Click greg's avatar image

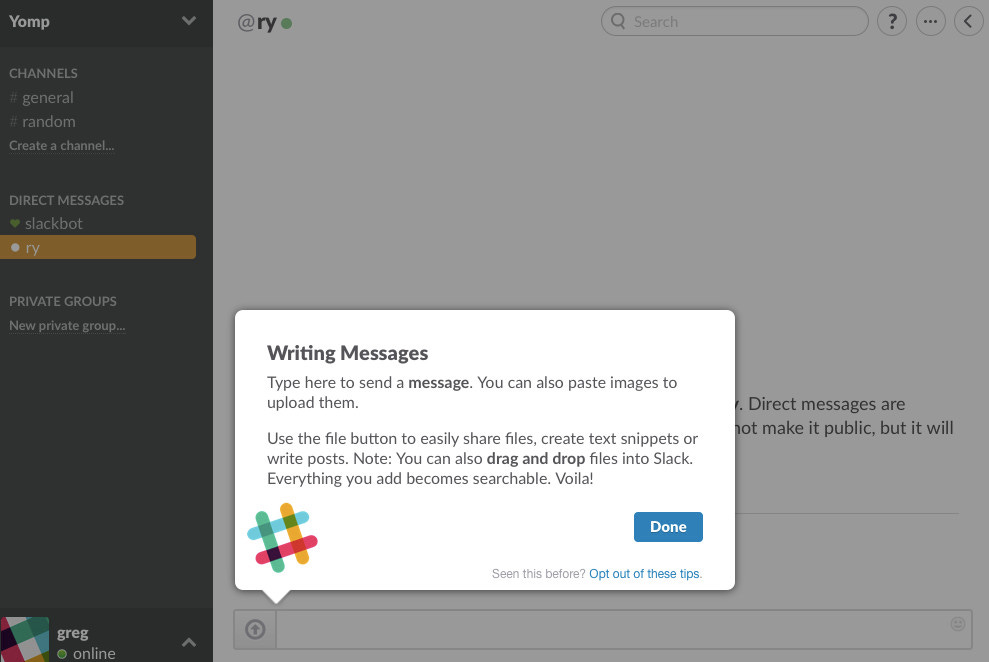[x=25, y=639]
